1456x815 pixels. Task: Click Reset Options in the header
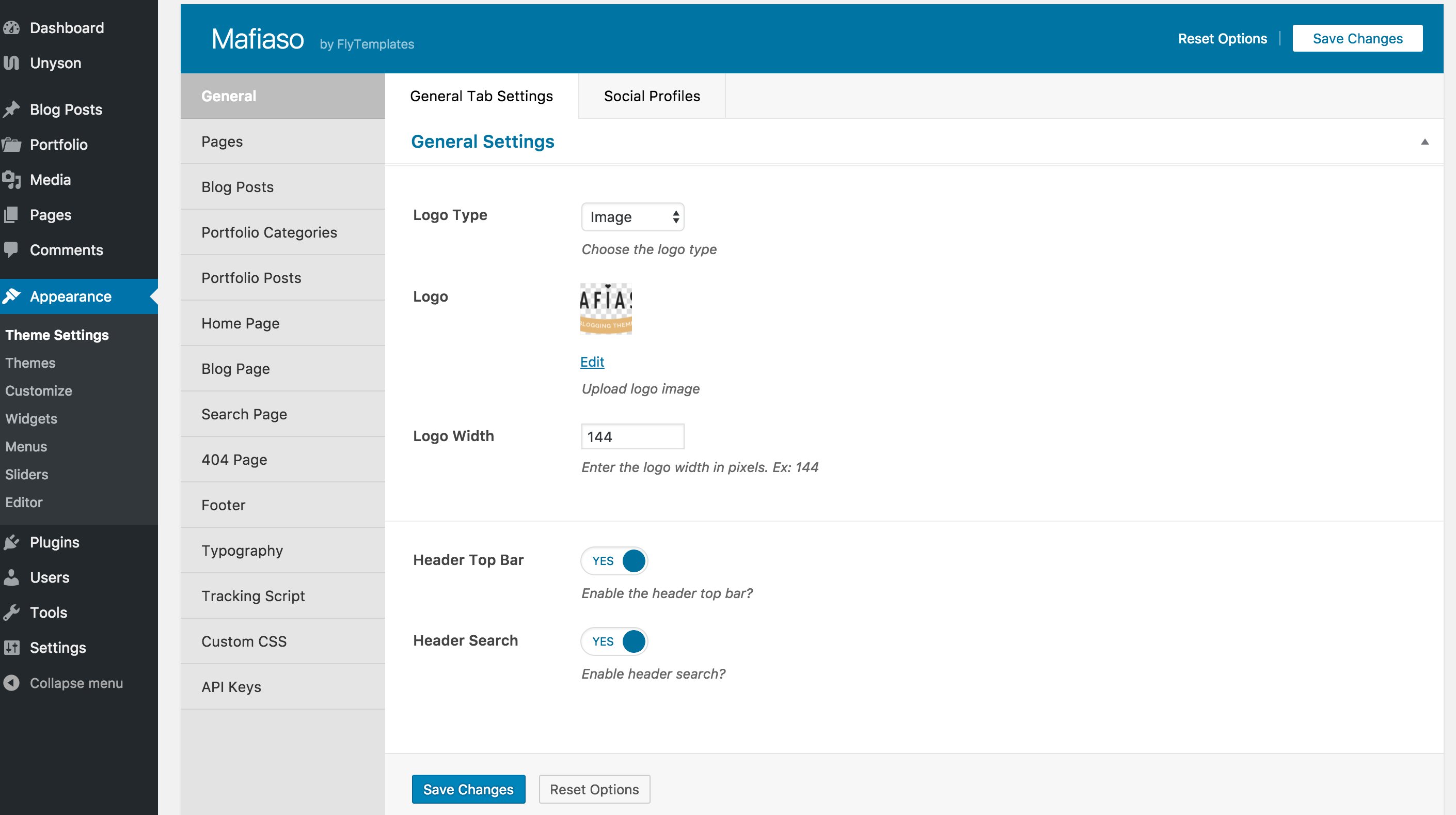pyautogui.click(x=1222, y=38)
